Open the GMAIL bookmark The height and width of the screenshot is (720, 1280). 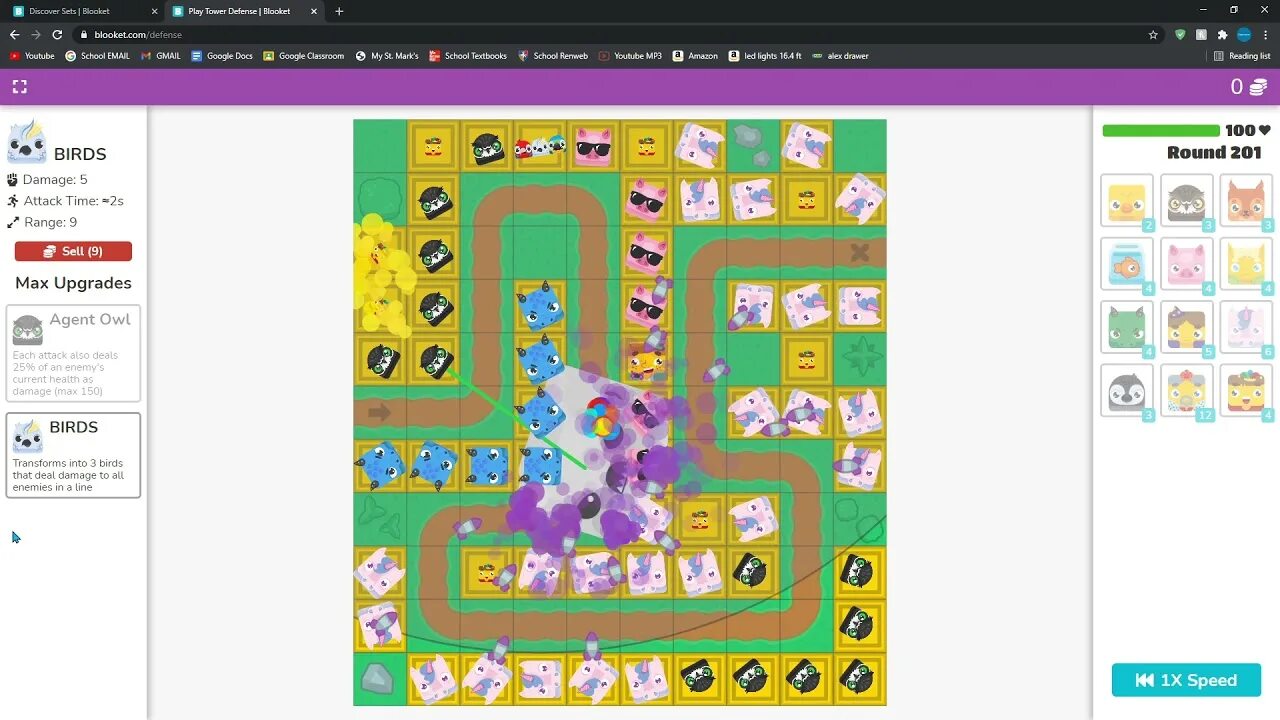(x=161, y=56)
